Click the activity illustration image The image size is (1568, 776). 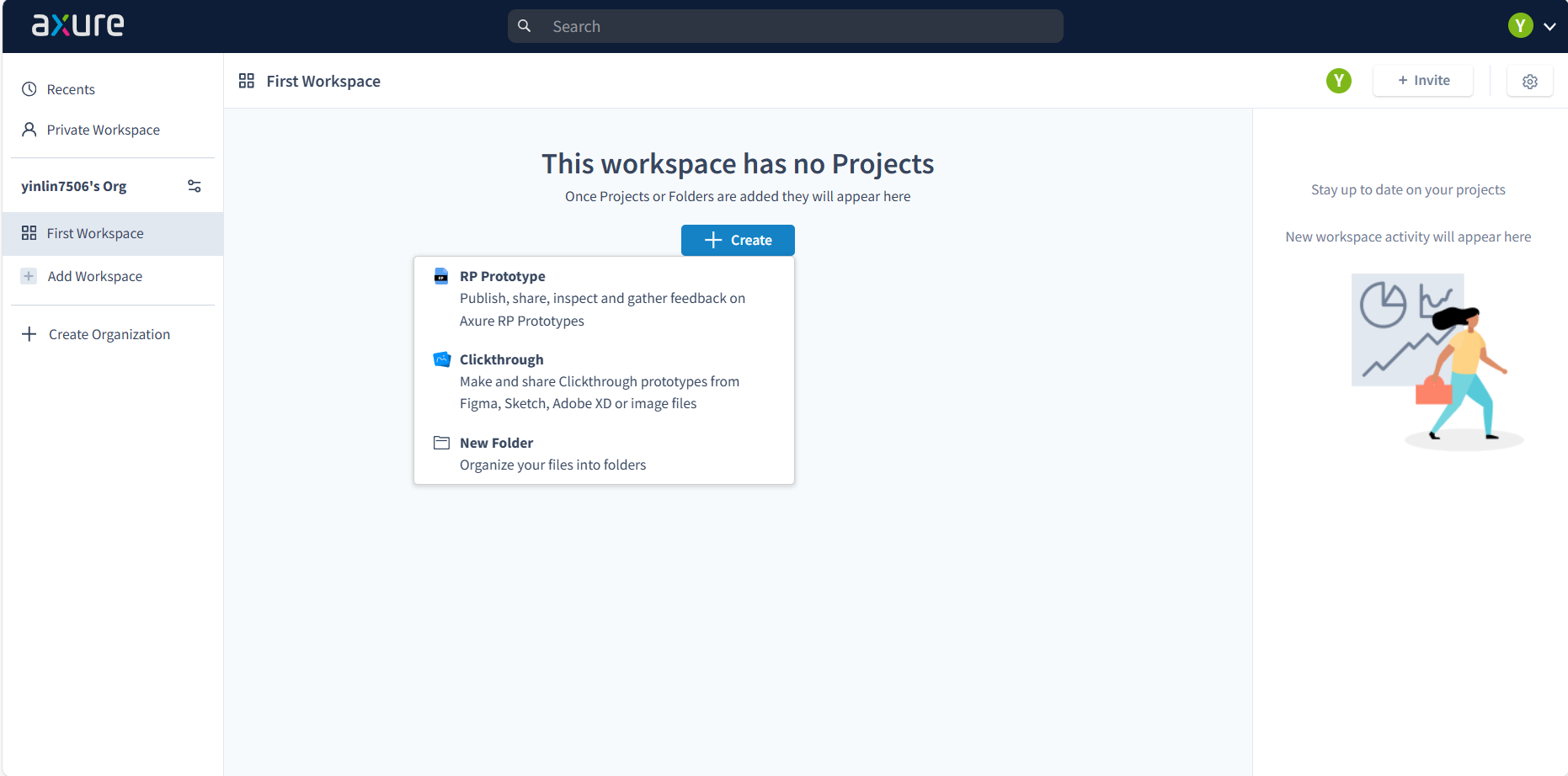click(x=1437, y=362)
